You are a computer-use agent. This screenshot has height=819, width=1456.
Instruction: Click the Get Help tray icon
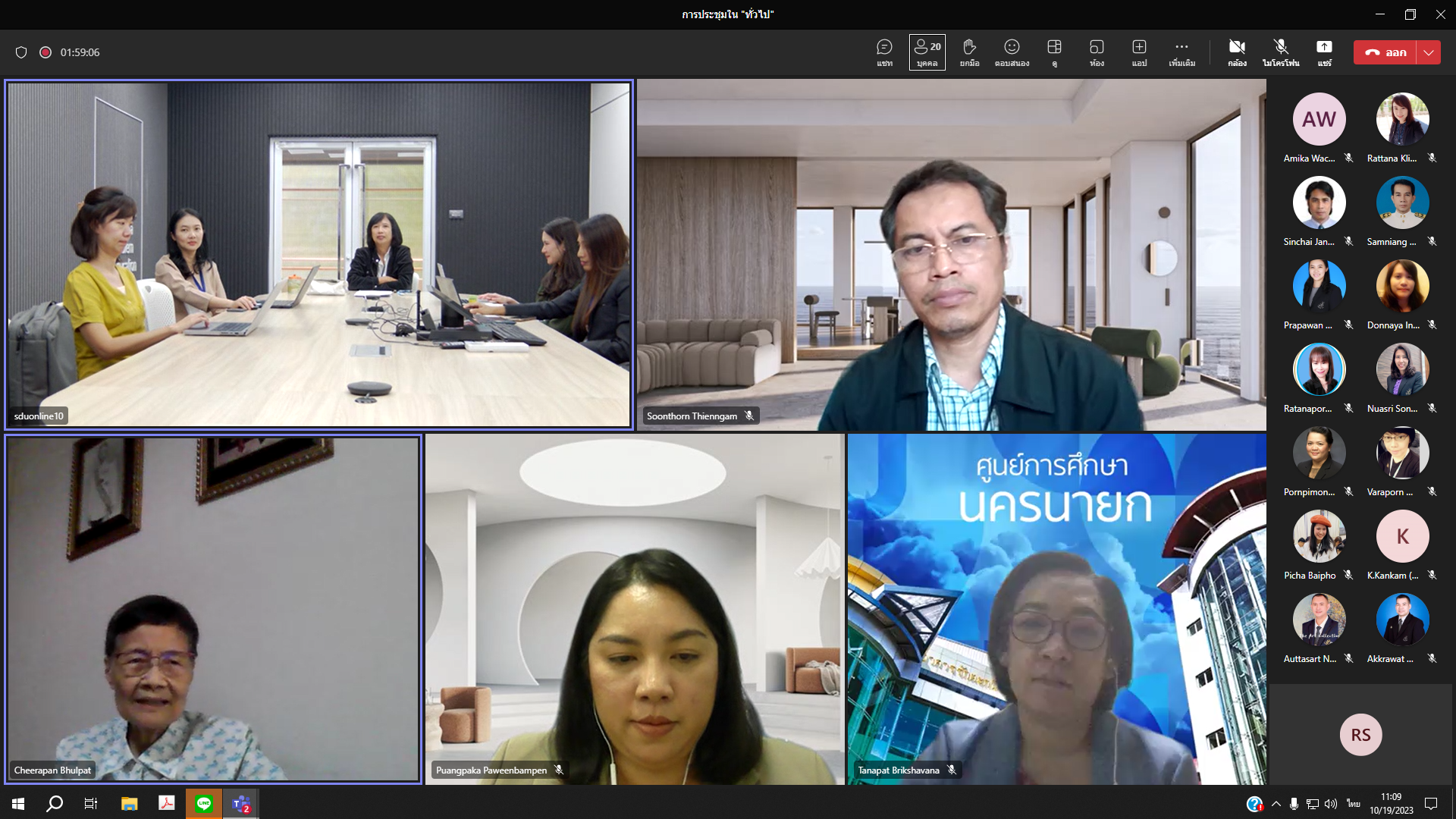1254,804
